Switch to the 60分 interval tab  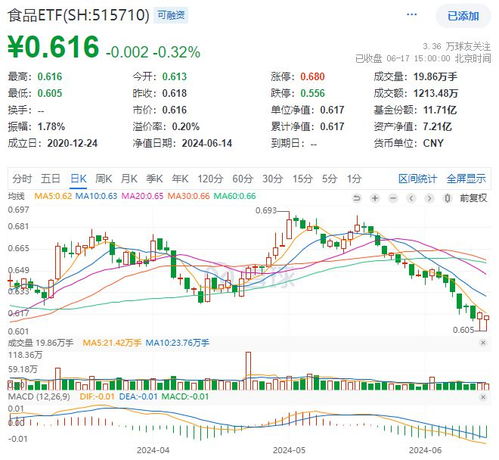242,179
